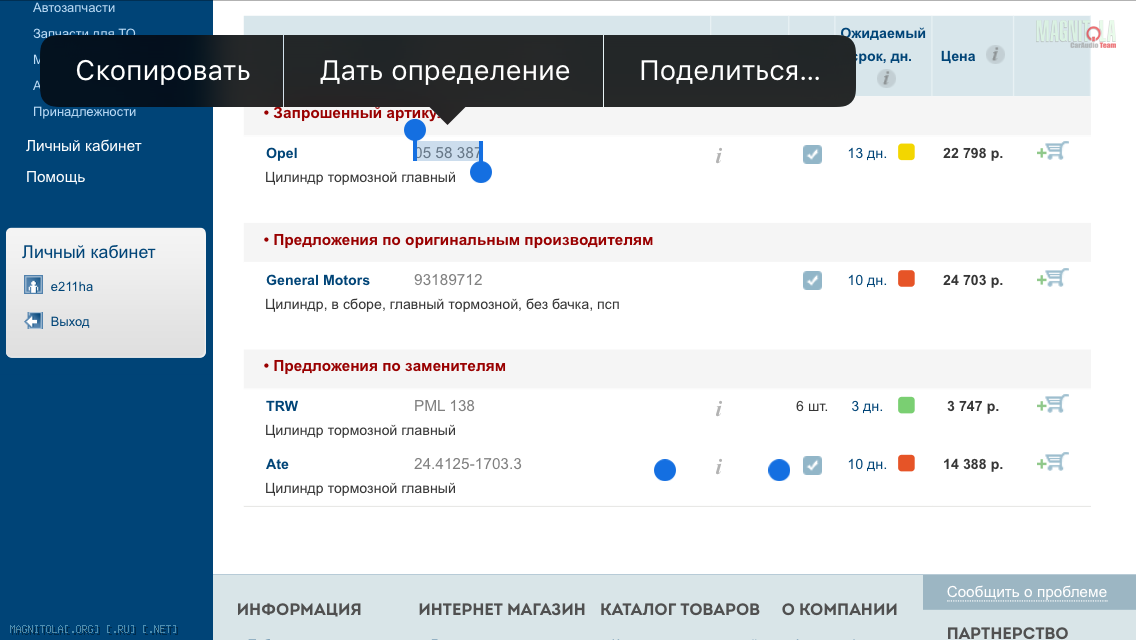Screen dimensions: 1136x640
Task: Click the ИНТЕРНЕТ МАГАЗИН footer heading
Action: point(501,610)
